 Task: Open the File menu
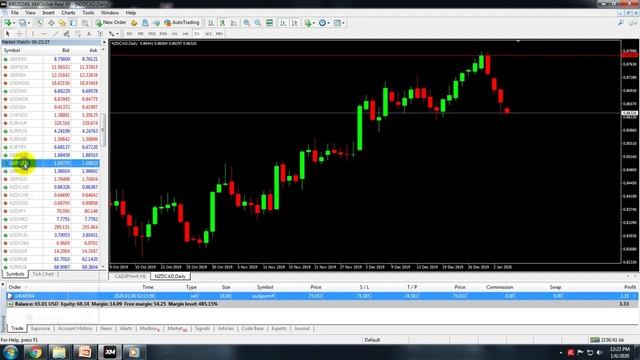pyautogui.click(x=15, y=13)
